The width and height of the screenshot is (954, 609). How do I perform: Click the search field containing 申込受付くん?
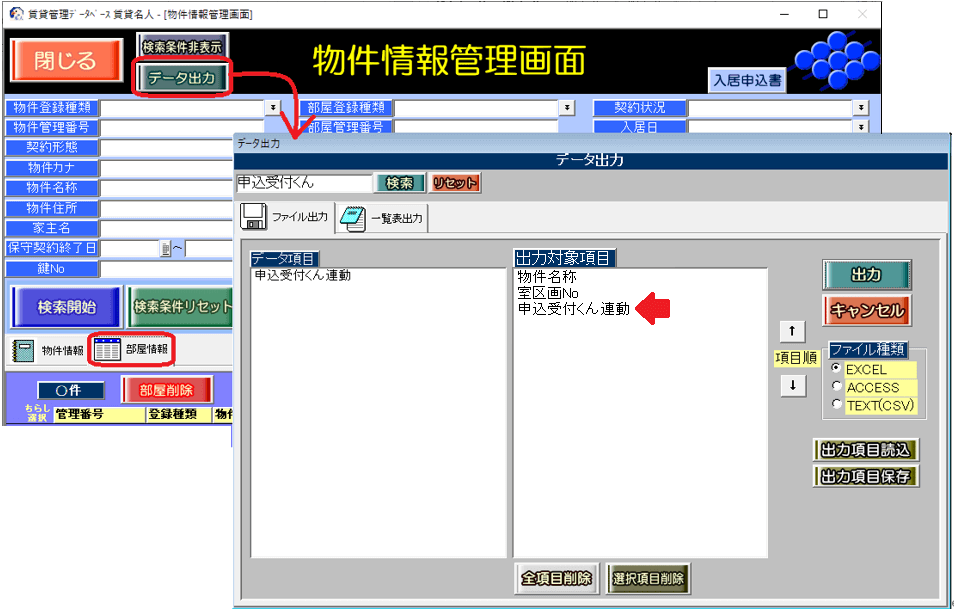303,183
